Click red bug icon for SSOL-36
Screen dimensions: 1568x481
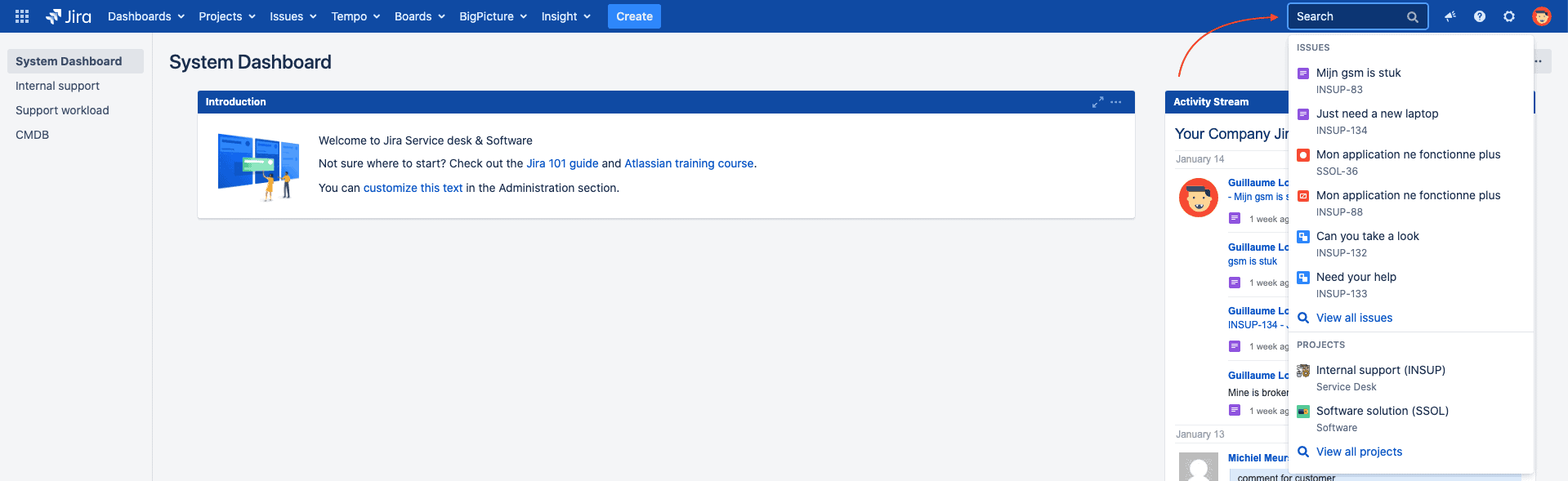point(1303,155)
